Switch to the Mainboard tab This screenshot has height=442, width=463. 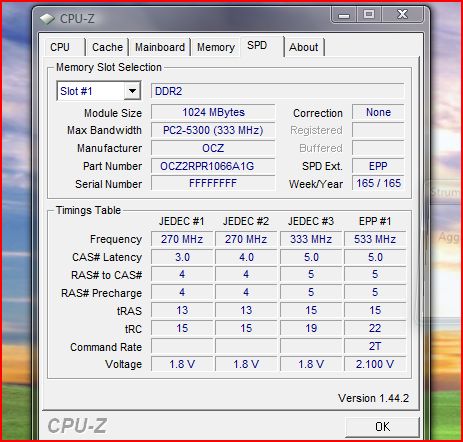pos(160,47)
